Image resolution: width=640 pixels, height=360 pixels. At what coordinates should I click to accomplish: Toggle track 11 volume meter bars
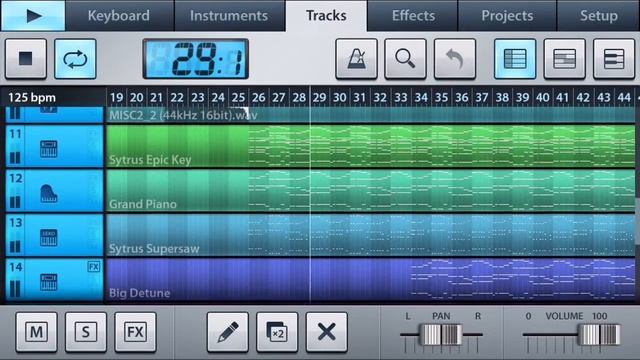(15, 158)
